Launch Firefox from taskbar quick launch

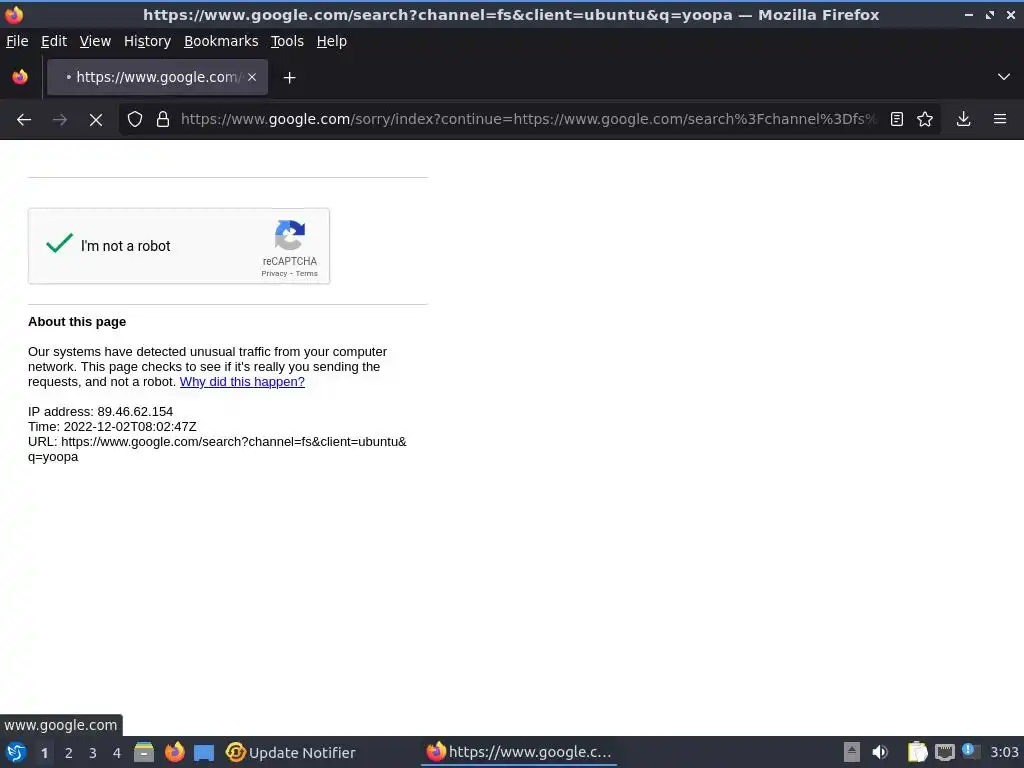[174, 752]
